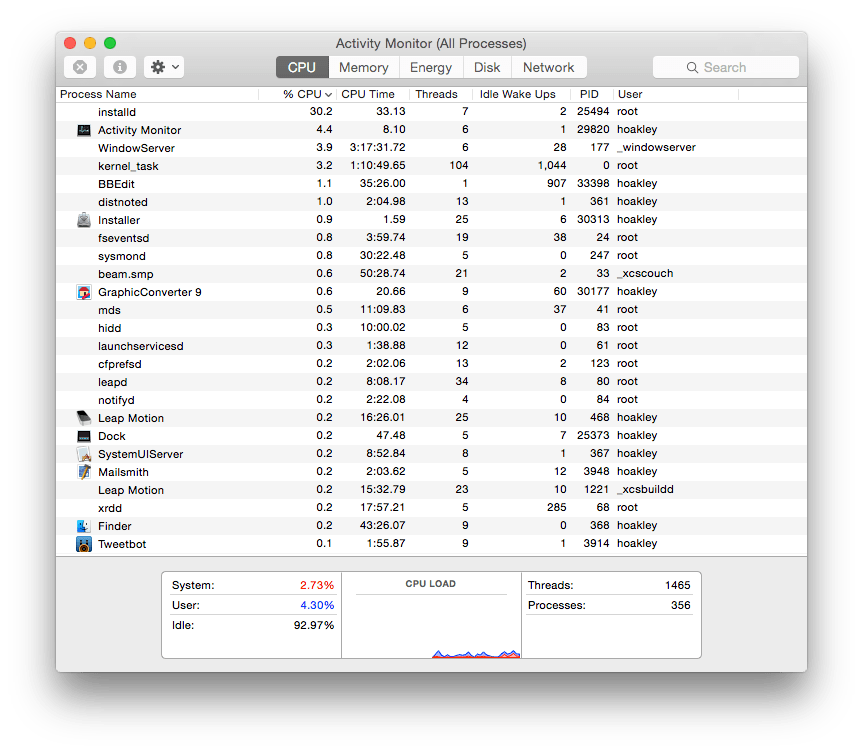This screenshot has width=863, height=752.
Task: Click the PID column header
Action: (x=589, y=93)
